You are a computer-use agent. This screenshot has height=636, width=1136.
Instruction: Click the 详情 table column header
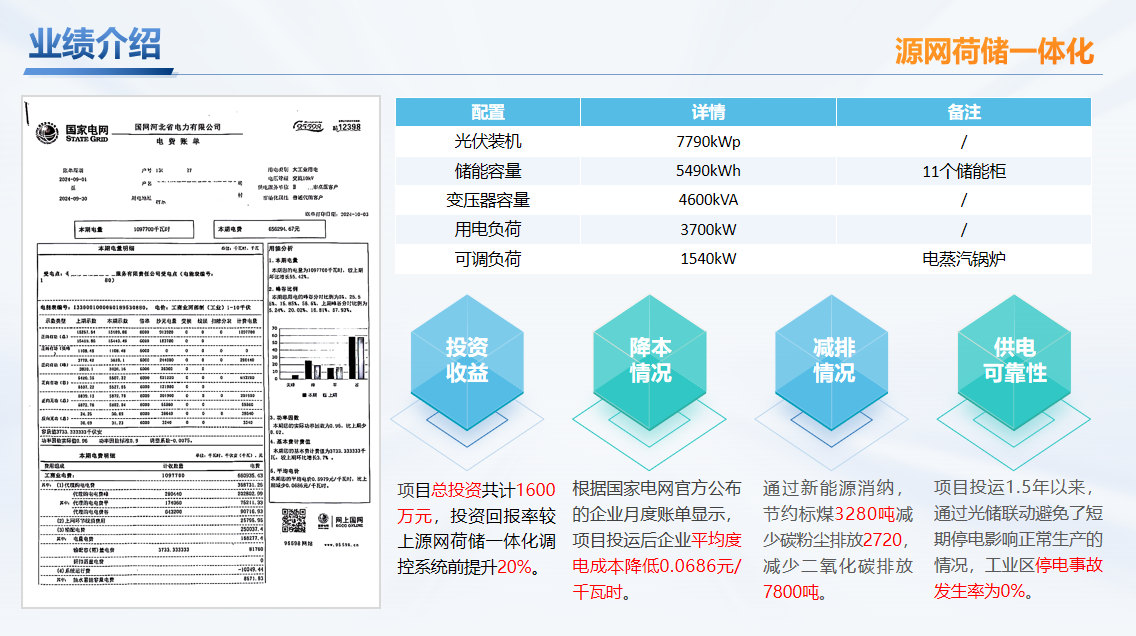point(708,112)
